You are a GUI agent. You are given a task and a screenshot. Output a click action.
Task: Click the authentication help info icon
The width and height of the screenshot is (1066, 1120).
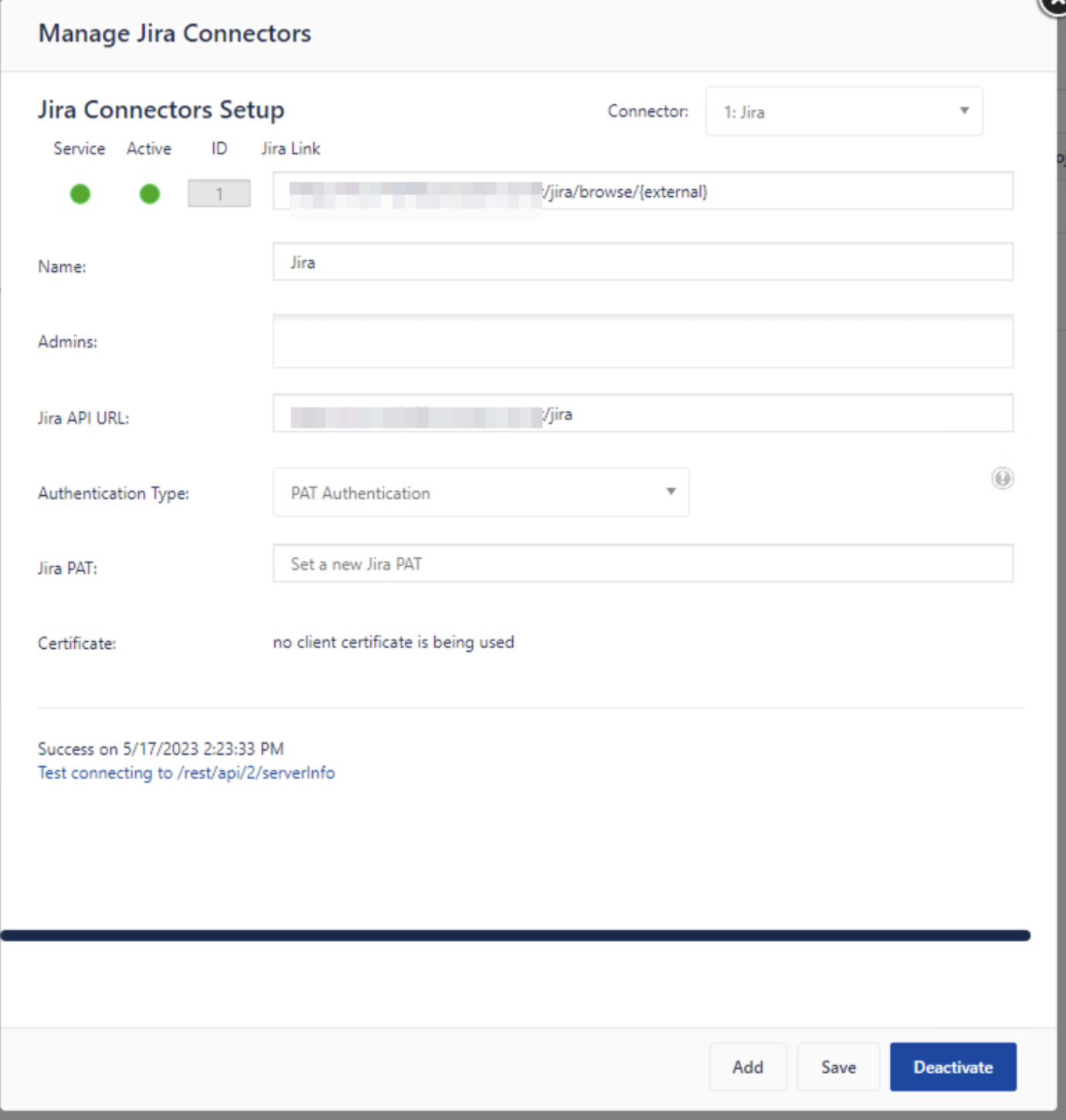coord(1003,479)
